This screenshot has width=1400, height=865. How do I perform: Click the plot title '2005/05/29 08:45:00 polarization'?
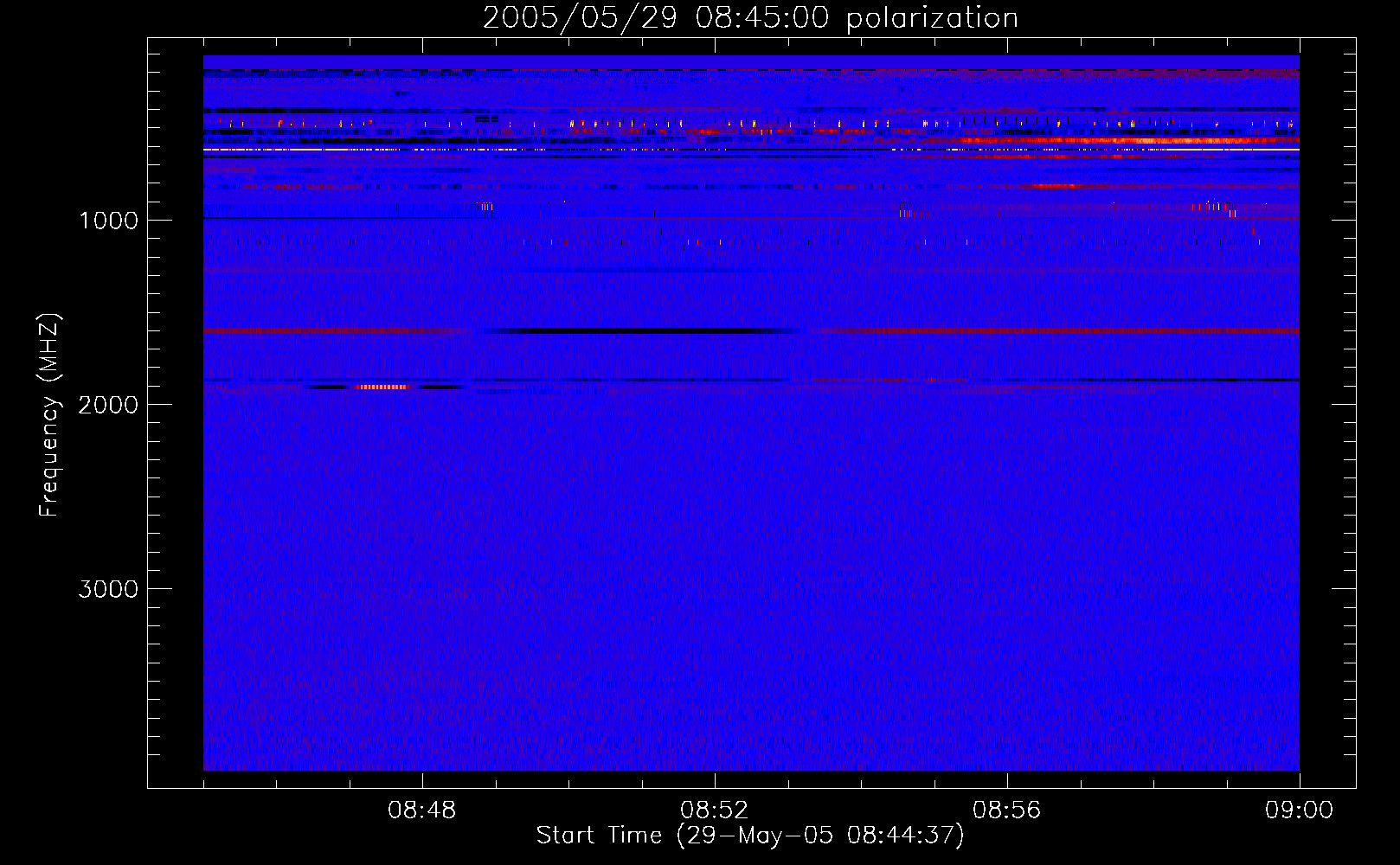point(750,18)
